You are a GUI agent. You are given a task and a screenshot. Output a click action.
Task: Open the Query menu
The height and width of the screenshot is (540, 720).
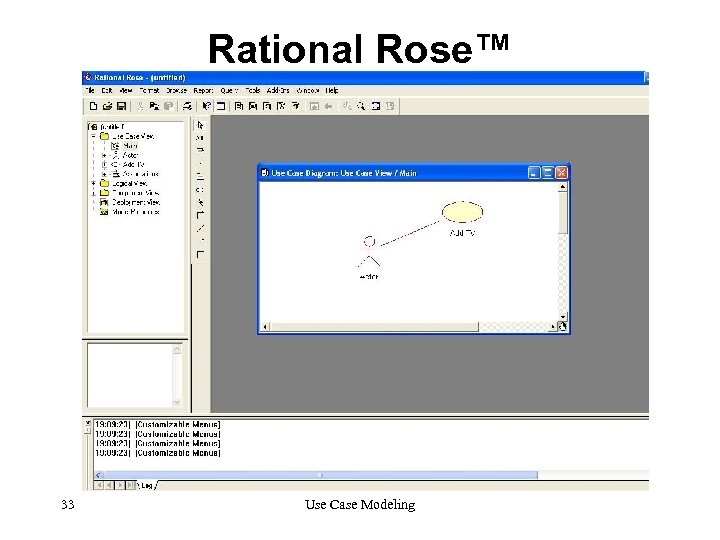click(x=229, y=90)
